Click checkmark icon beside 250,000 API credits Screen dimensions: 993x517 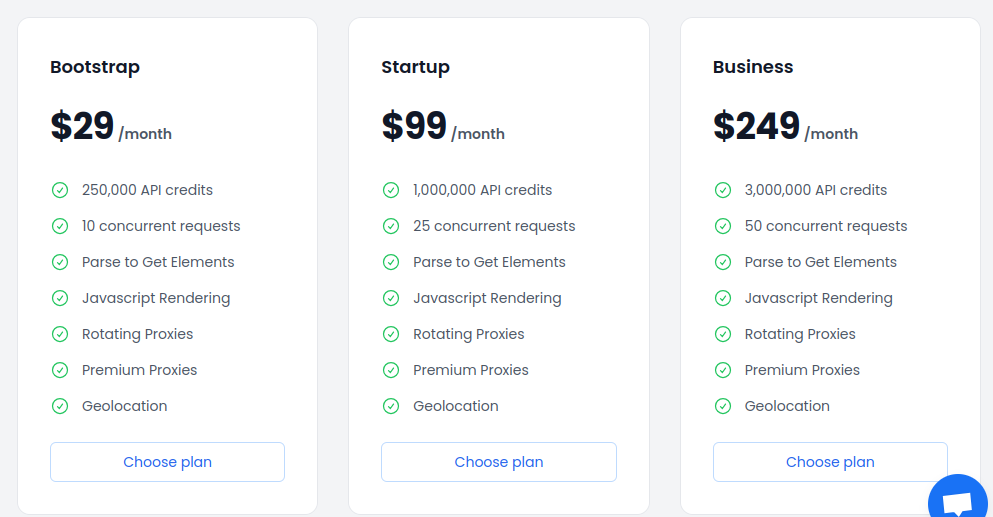60,190
